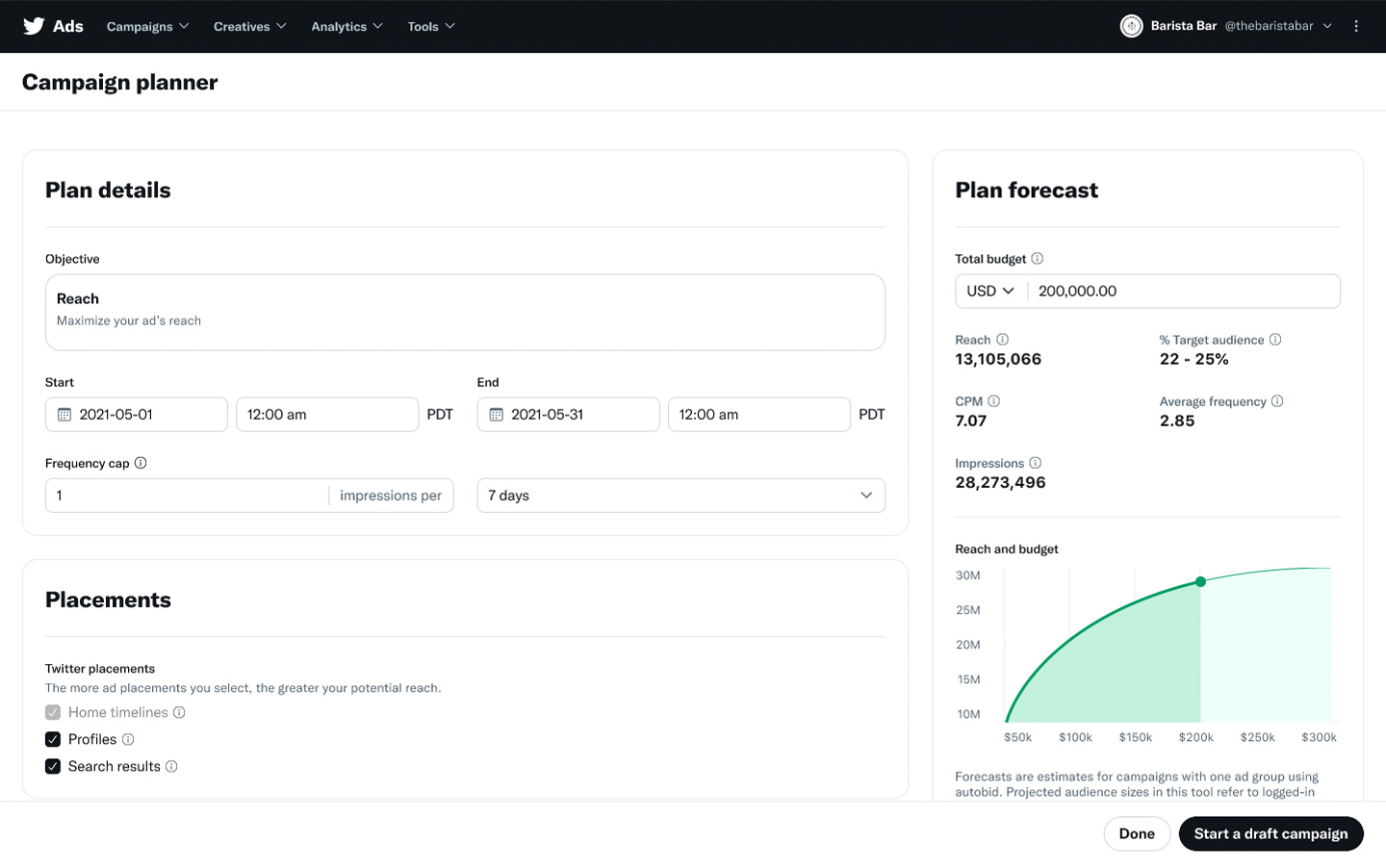Click Start a draft campaign
The image size is (1386, 868).
click(1270, 833)
